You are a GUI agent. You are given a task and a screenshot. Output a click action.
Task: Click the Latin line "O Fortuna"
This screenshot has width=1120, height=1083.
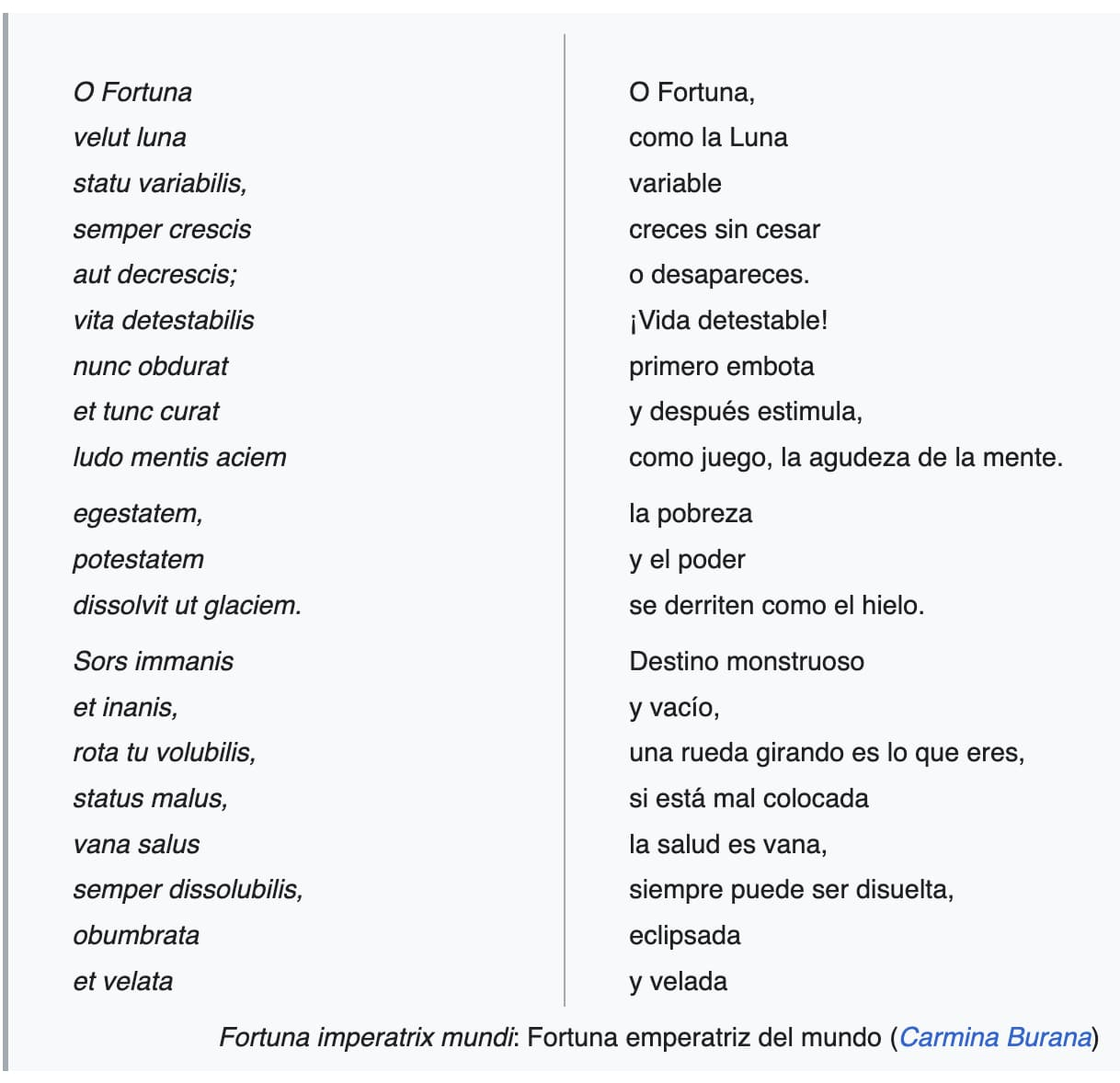tap(132, 92)
